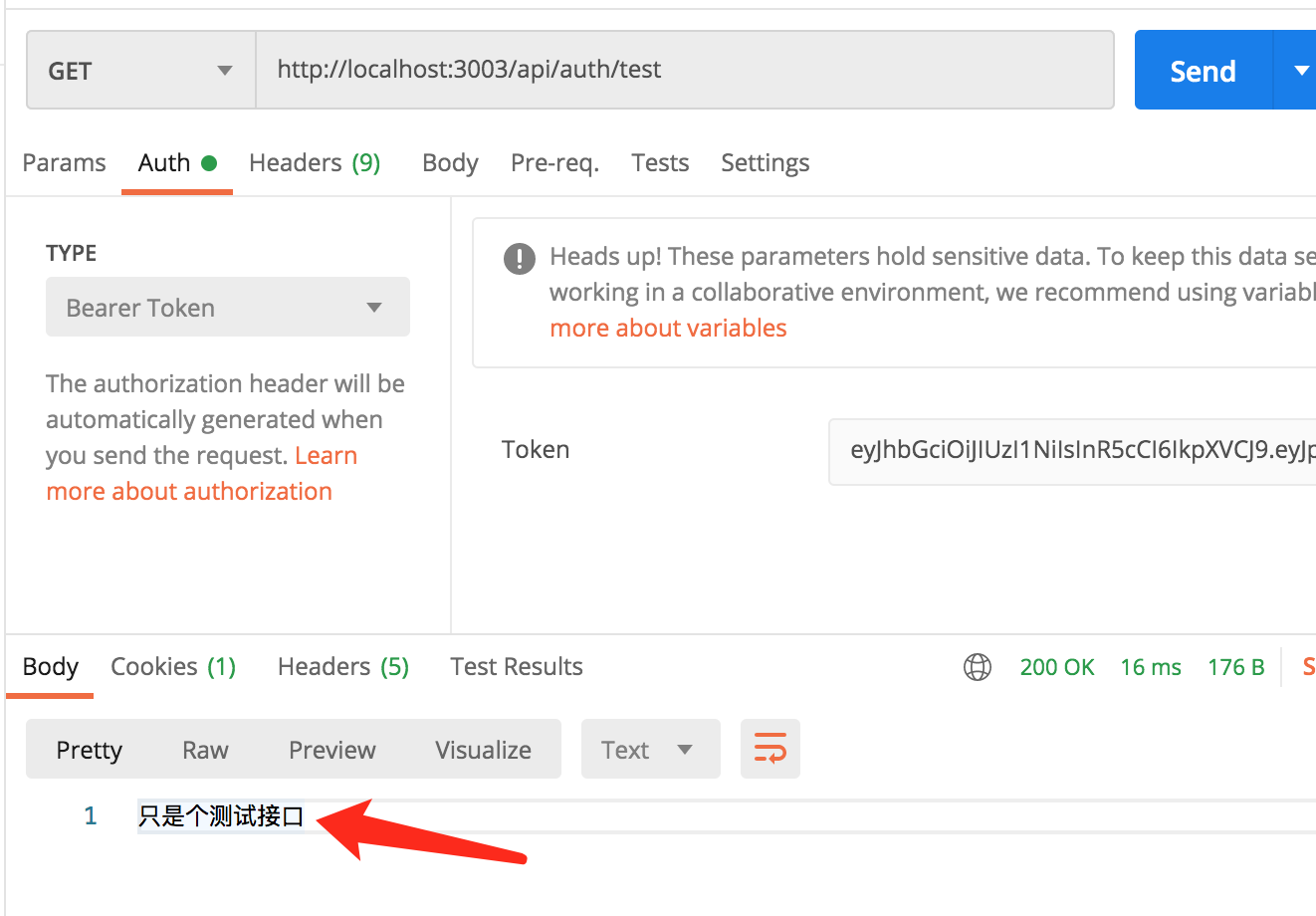
Task: Open the 'more about variables' link
Action: point(668,328)
